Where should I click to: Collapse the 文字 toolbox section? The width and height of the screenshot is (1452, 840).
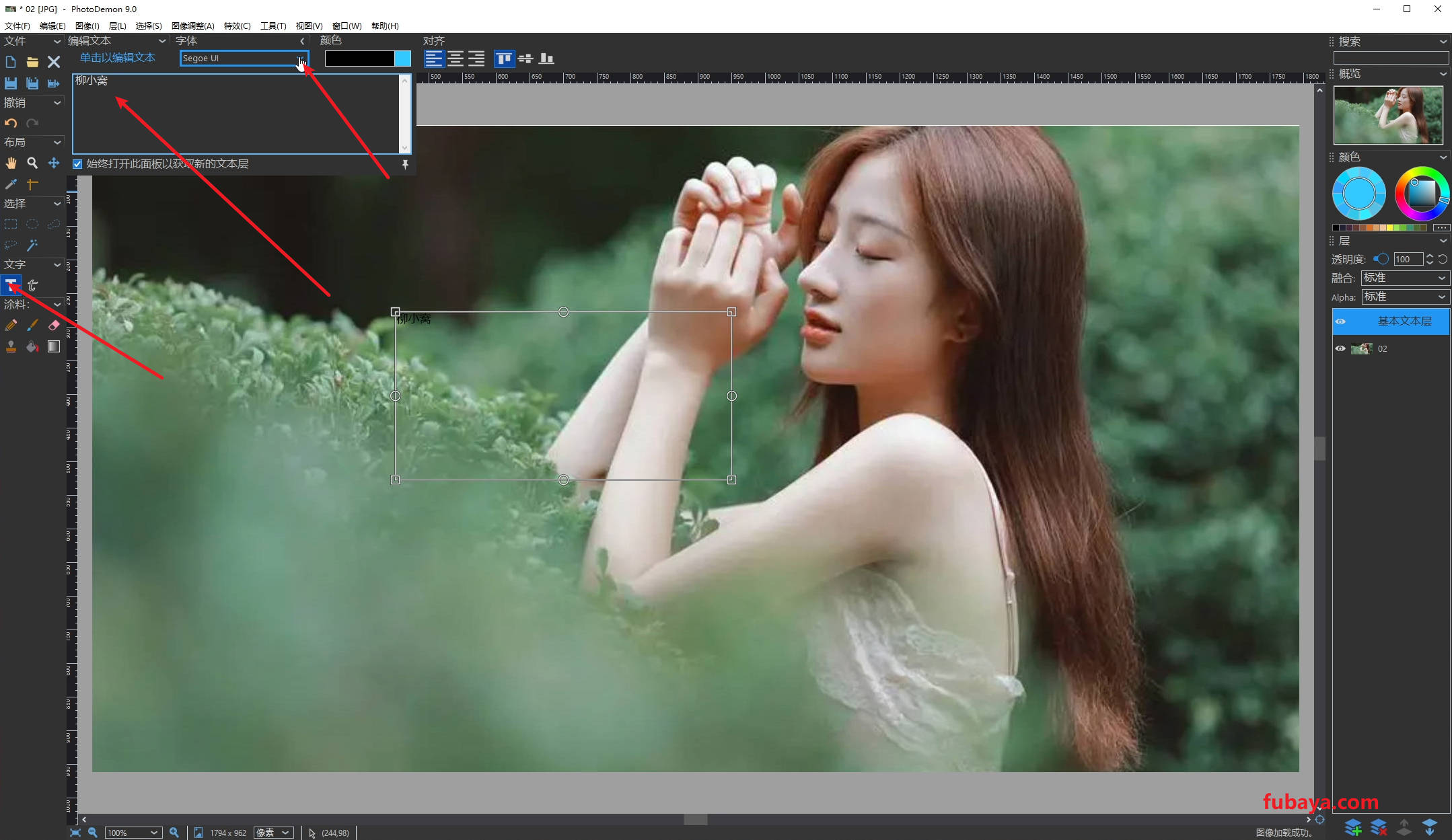point(57,265)
